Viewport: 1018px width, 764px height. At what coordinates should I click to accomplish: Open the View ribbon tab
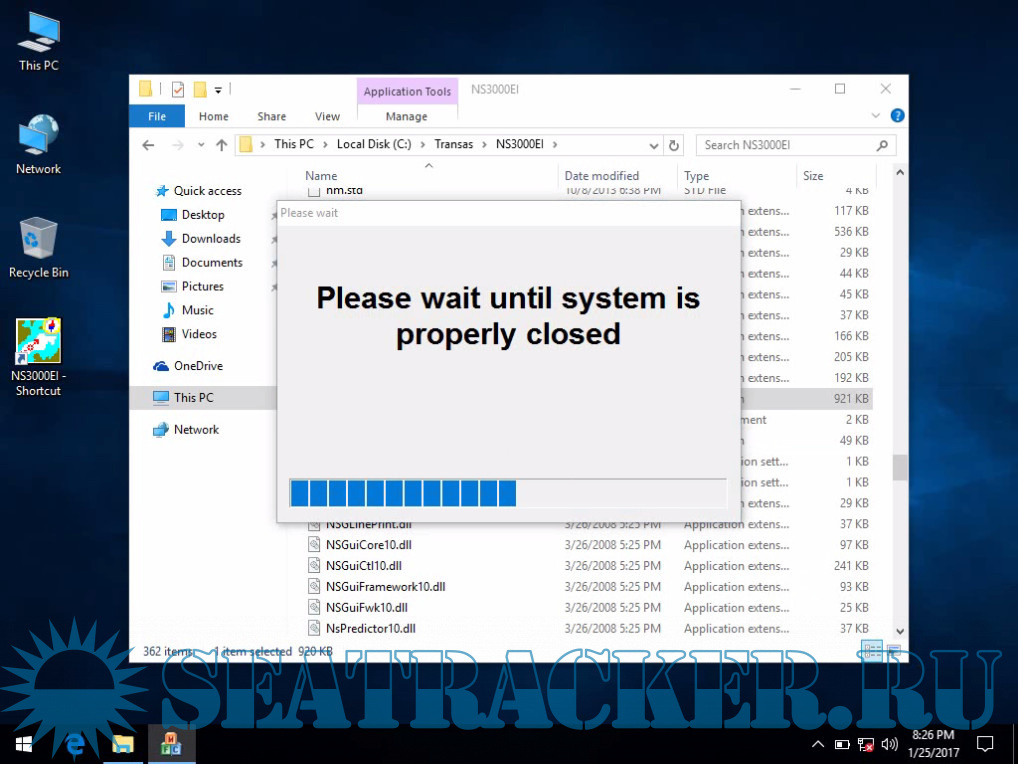point(327,116)
